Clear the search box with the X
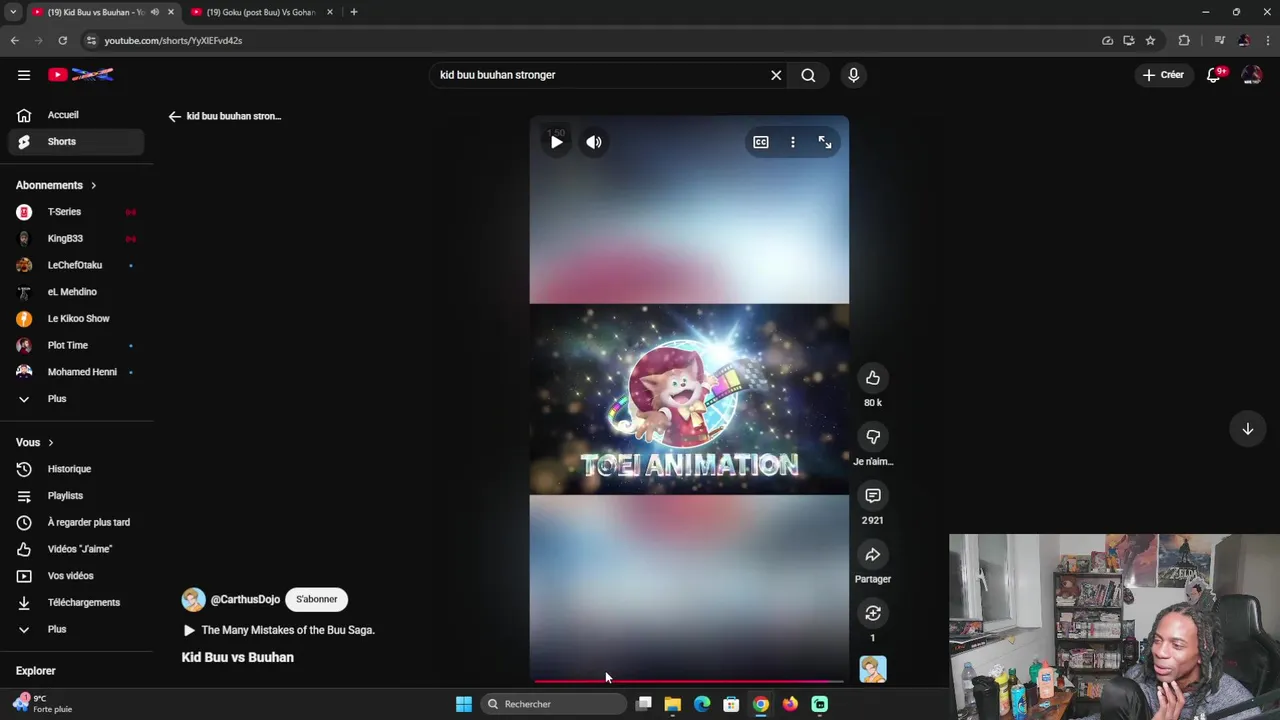The width and height of the screenshot is (1280, 720). tap(776, 75)
